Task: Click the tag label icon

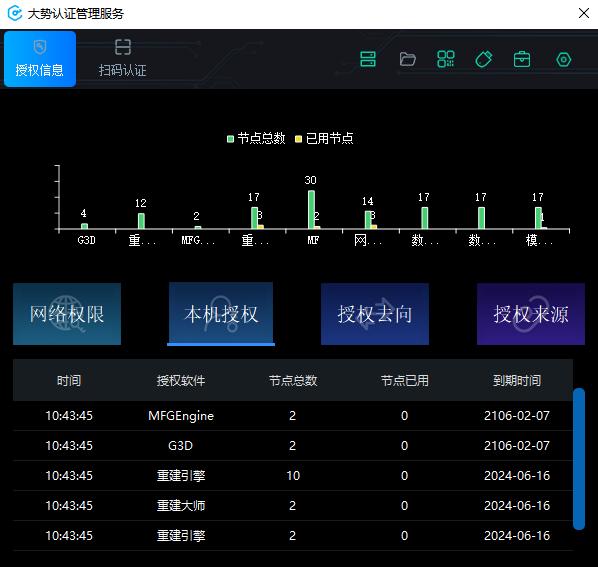Action: click(x=484, y=59)
